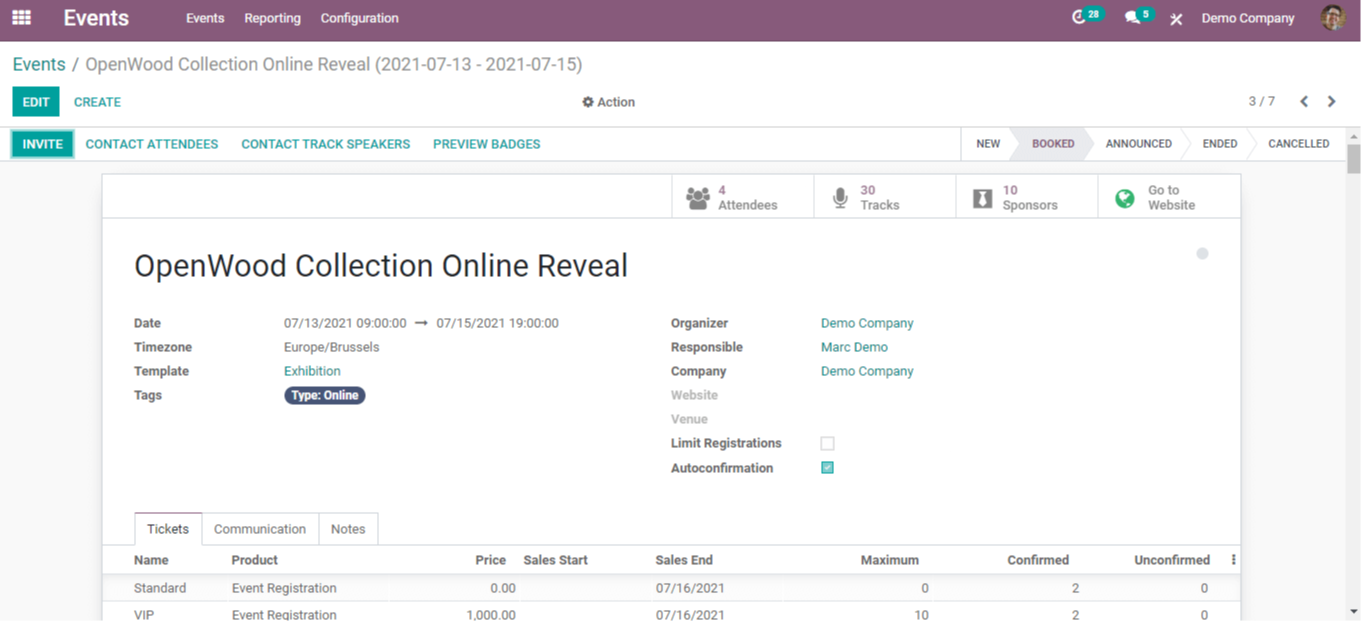
Task: Click PREVIEW BADGES
Action: click(487, 144)
